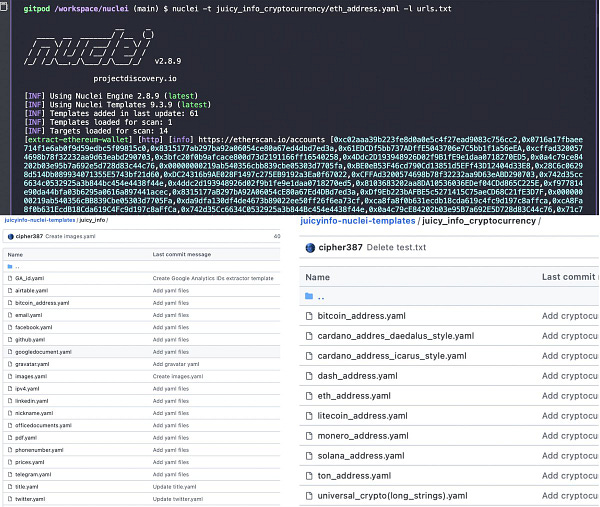
Task: Open title.yaml
Action: pyautogui.click(x=26, y=487)
